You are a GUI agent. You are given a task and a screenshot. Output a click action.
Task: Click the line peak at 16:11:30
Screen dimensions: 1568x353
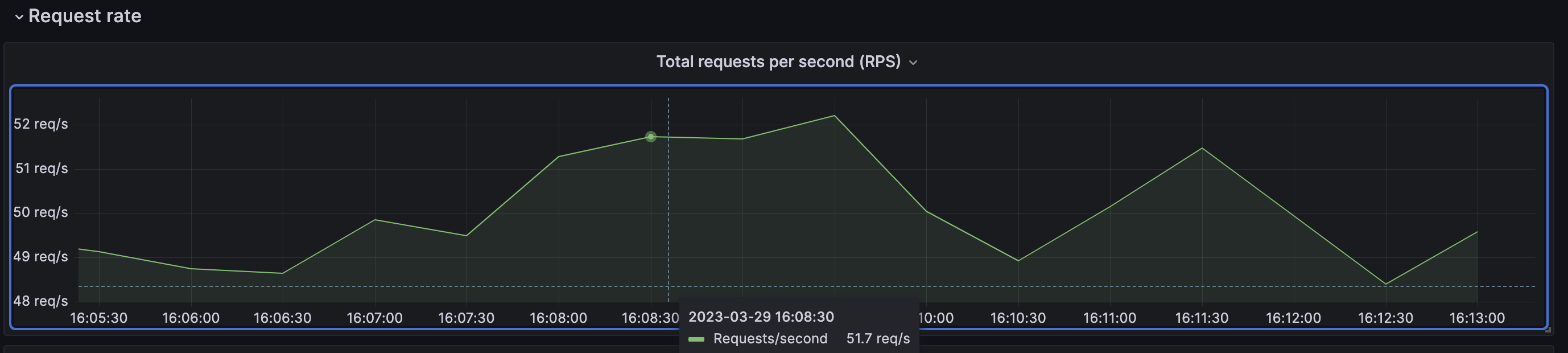point(1202,149)
